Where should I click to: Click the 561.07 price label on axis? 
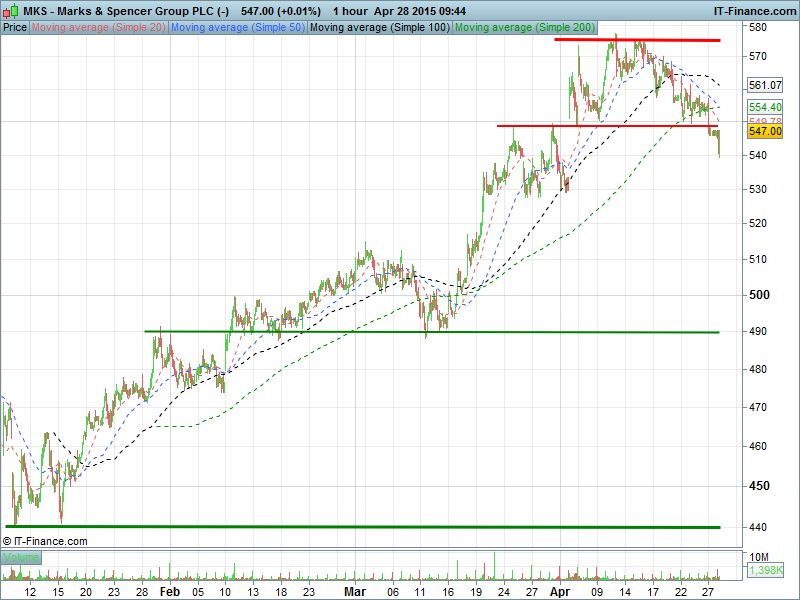click(764, 85)
